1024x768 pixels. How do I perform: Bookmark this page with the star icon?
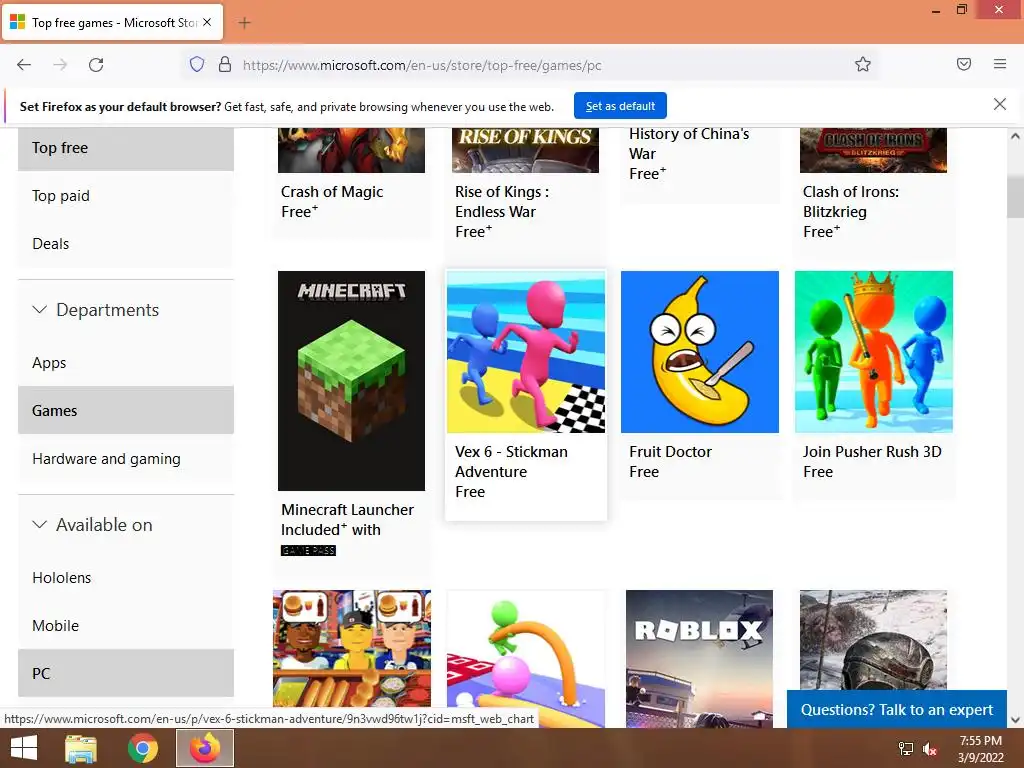tap(863, 64)
